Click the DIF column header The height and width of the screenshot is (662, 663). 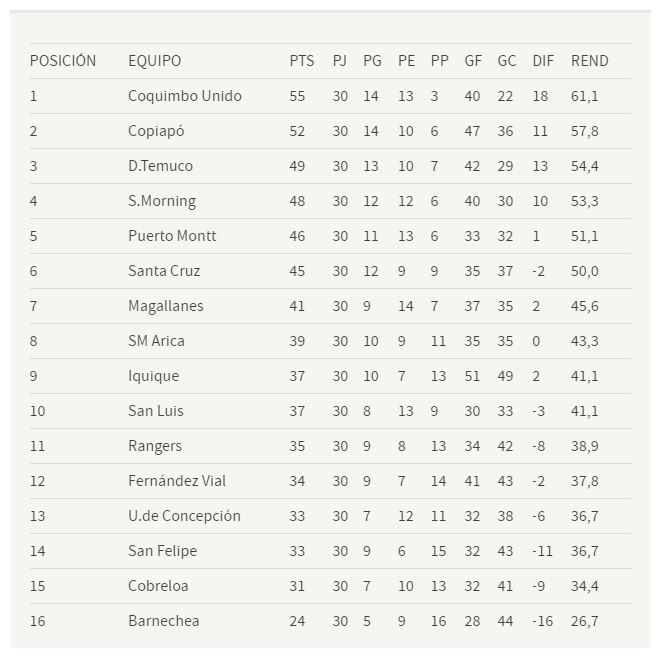click(543, 61)
